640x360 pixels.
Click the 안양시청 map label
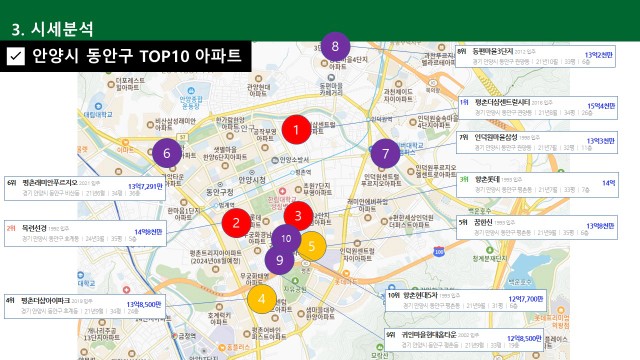coord(252,180)
